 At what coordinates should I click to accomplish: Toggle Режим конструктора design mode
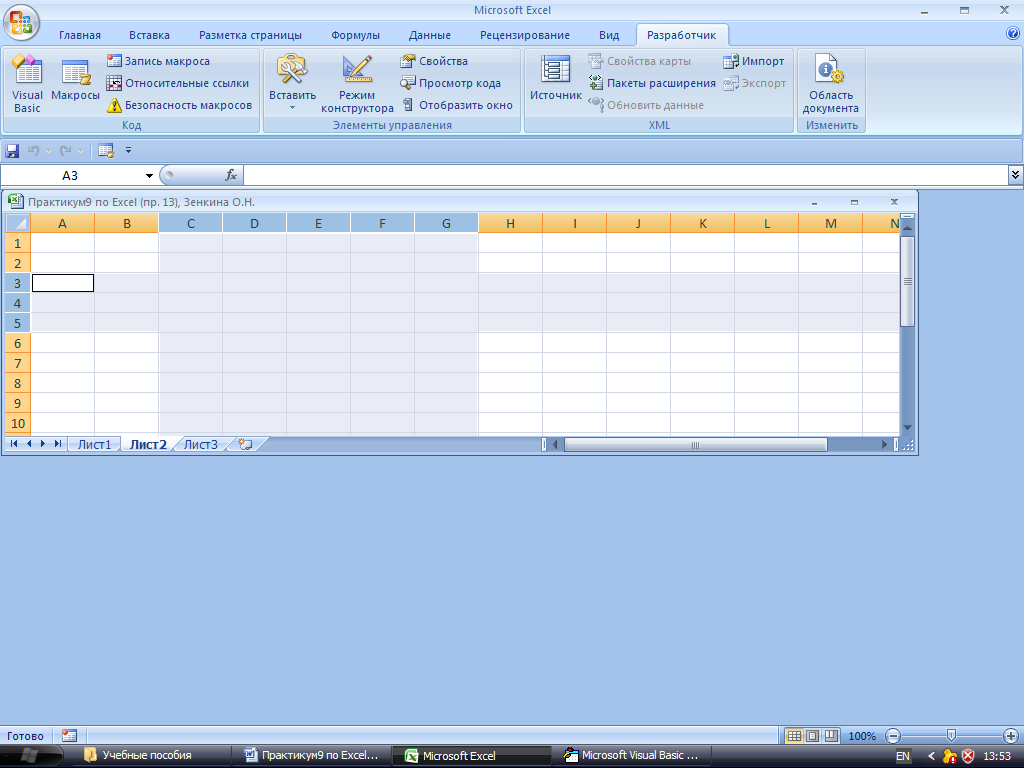357,84
